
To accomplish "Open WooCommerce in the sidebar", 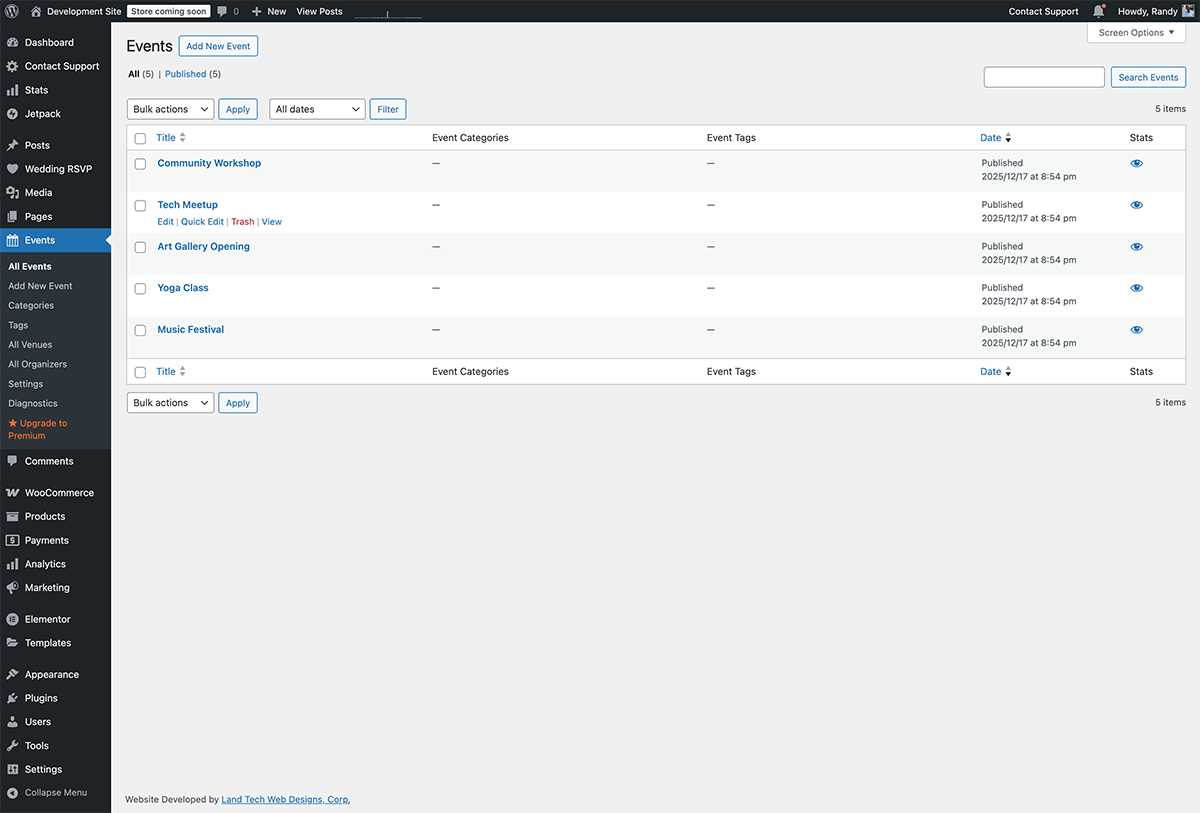I will tap(58, 493).
